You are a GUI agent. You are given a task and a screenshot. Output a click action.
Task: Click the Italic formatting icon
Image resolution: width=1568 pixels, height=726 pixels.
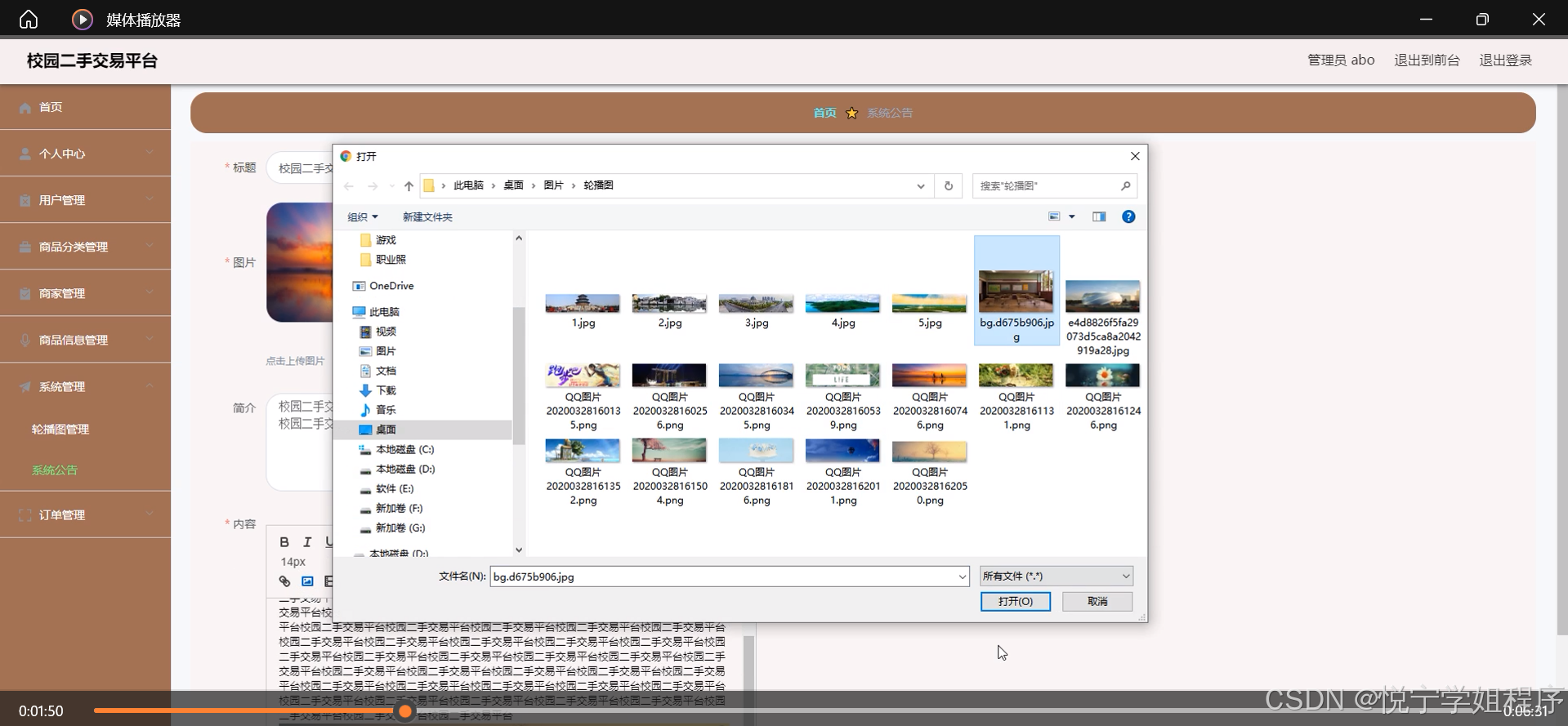(307, 541)
